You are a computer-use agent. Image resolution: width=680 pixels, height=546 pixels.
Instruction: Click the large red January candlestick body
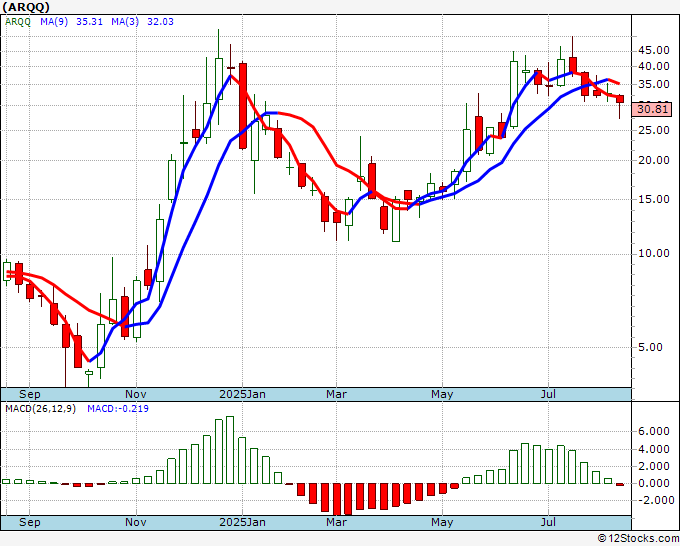coord(243,106)
